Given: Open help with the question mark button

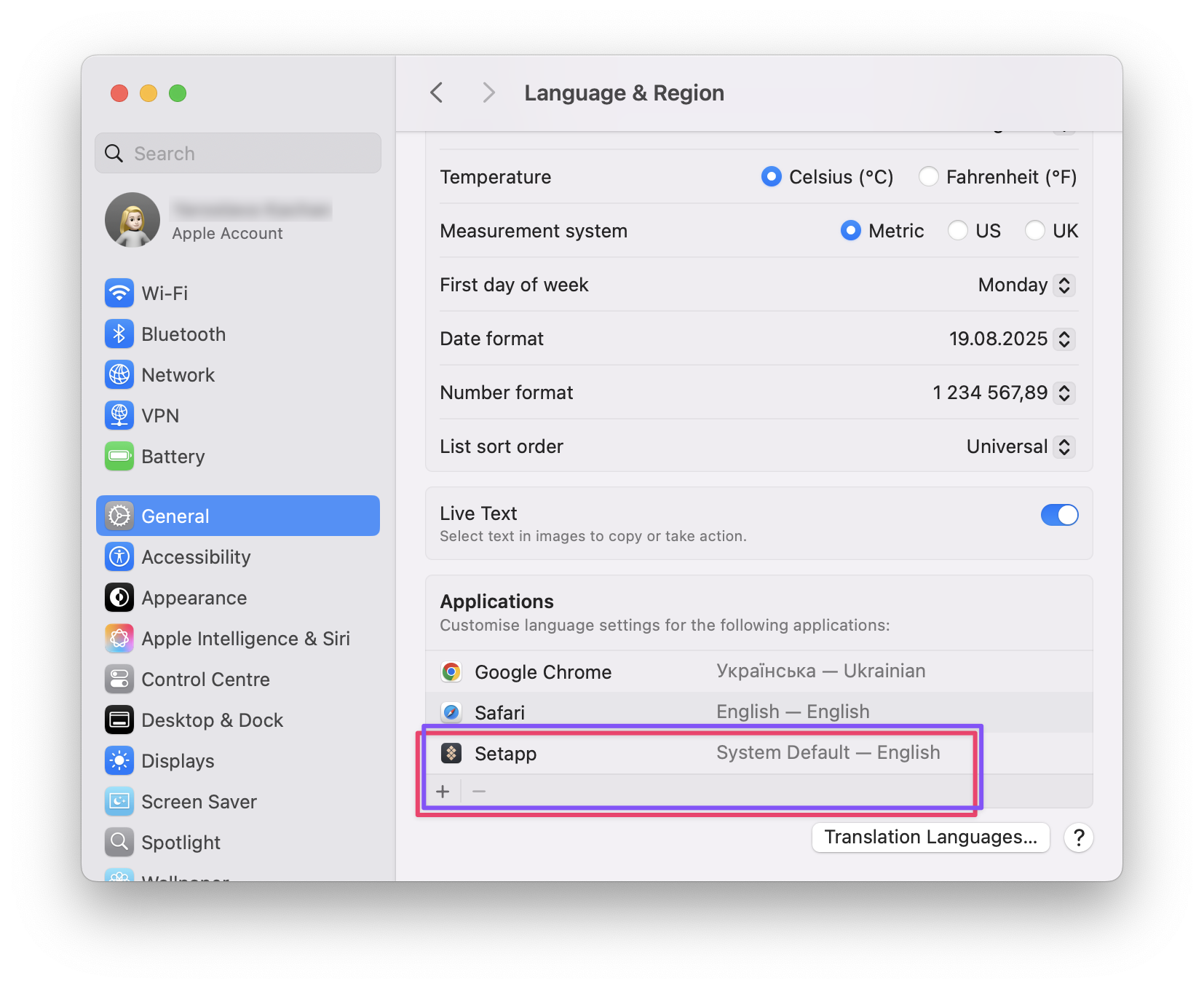Looking at the screenshot, I should click(x=1079, y=838).
